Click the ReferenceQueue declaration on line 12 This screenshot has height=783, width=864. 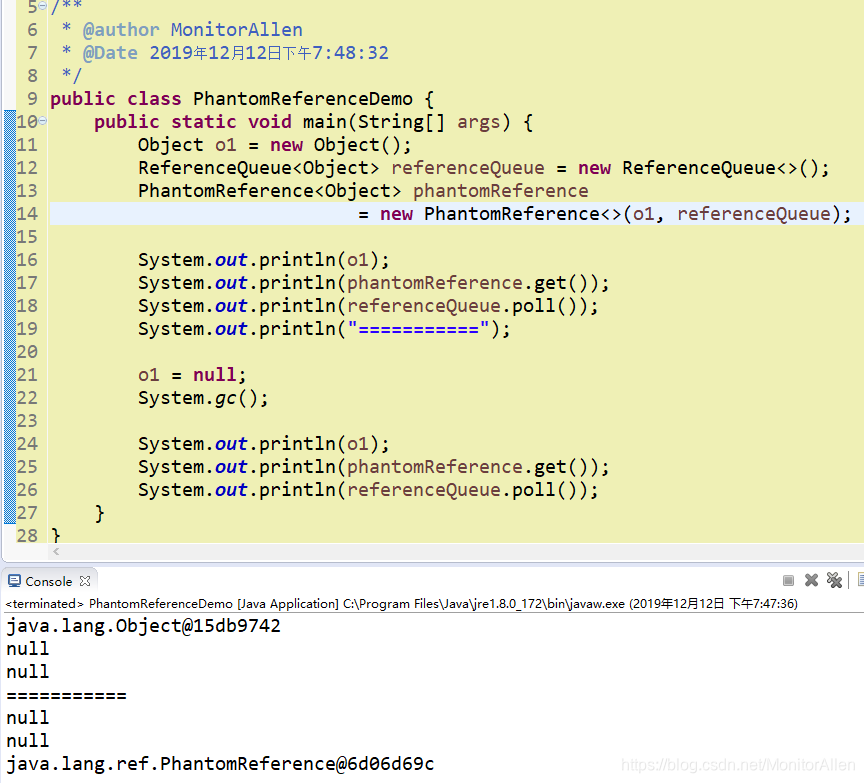point(483,168)
